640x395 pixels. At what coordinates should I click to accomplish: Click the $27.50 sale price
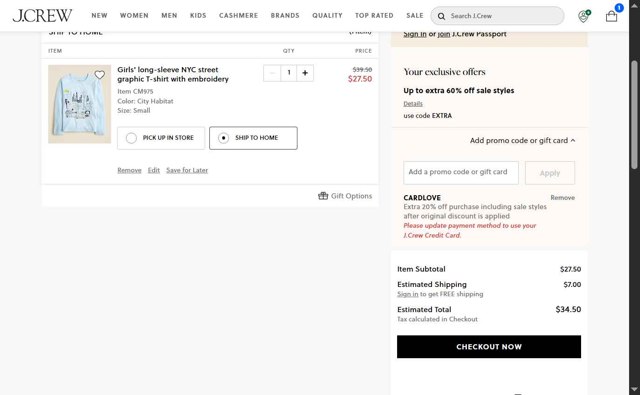point(360,79)
